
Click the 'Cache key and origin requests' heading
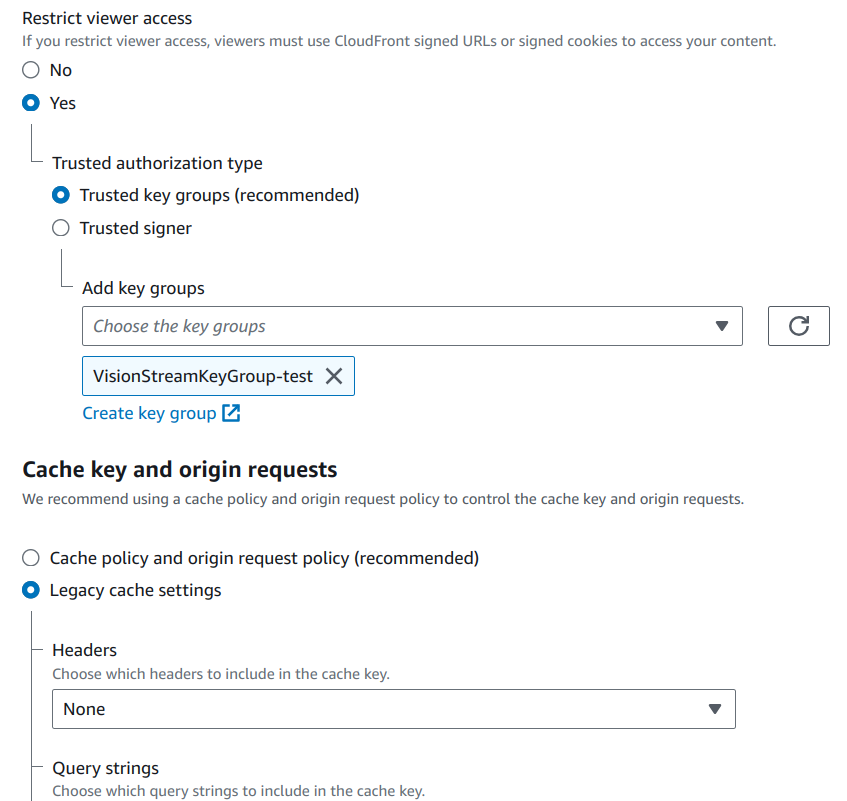[179, 469]
